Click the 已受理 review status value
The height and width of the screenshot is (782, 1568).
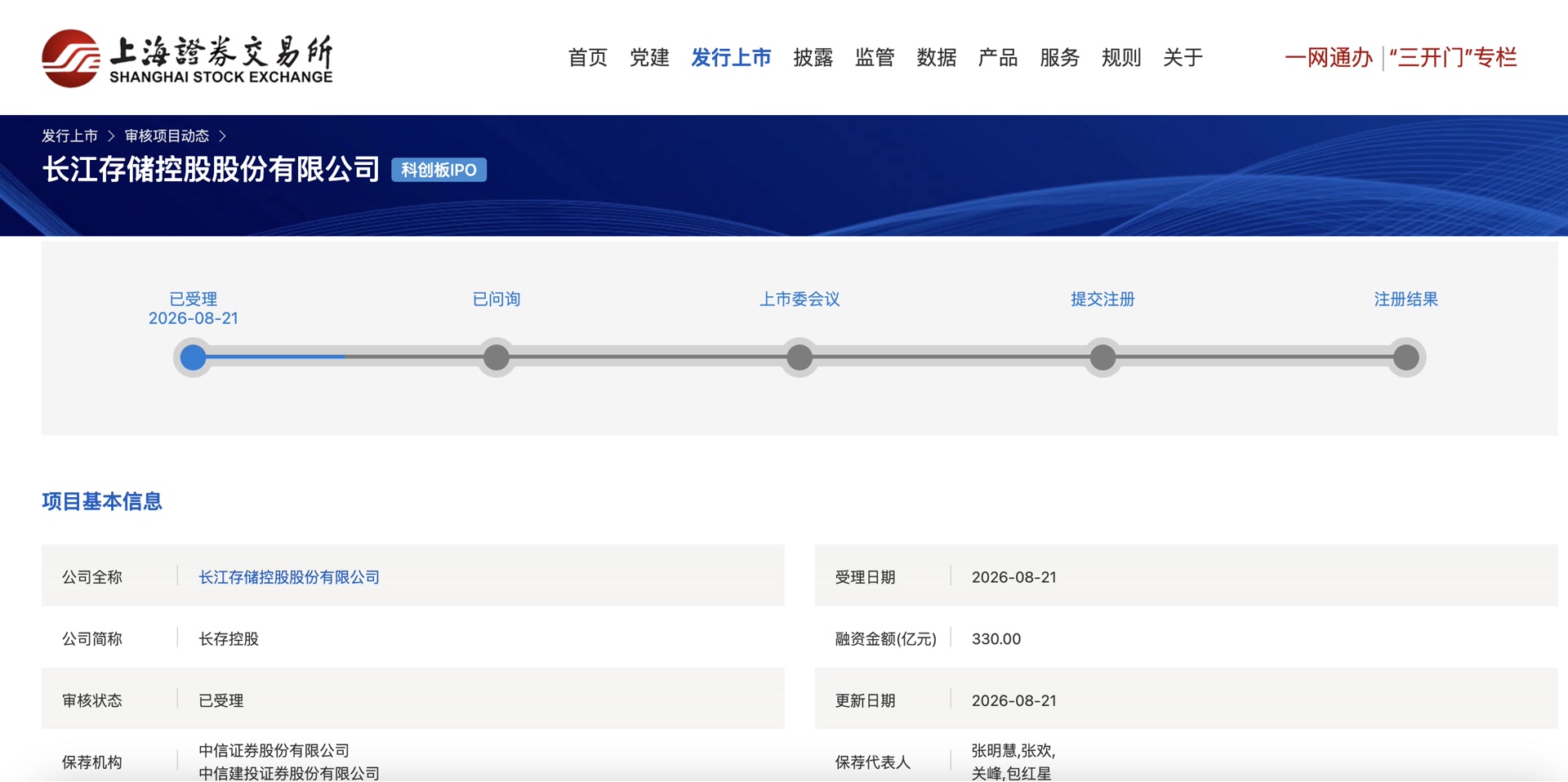[221, 700]
